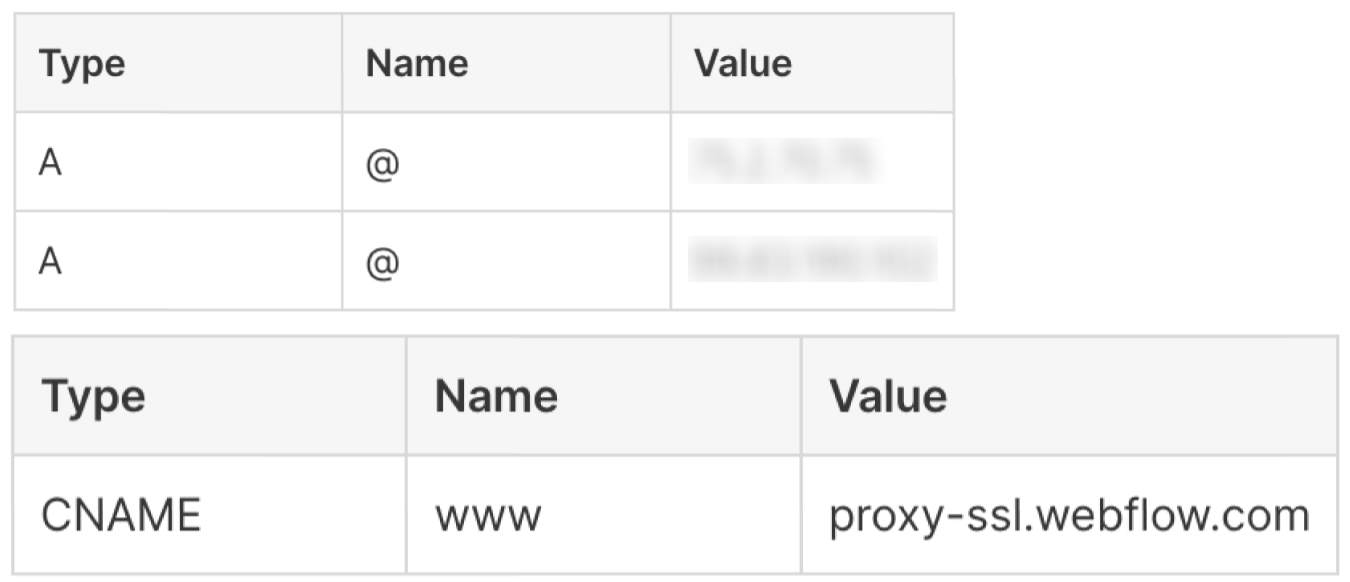
Task: Click the black redacted rectangle
Action: [1157, 160]
